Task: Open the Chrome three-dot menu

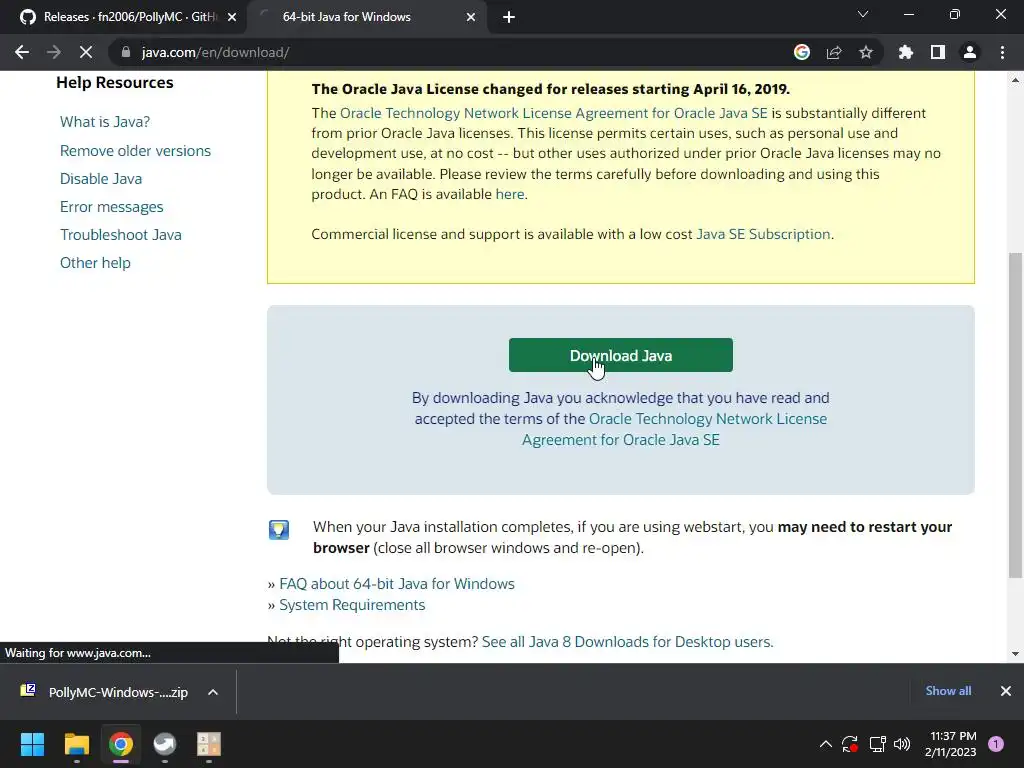Action: [x=1002, y=52]
